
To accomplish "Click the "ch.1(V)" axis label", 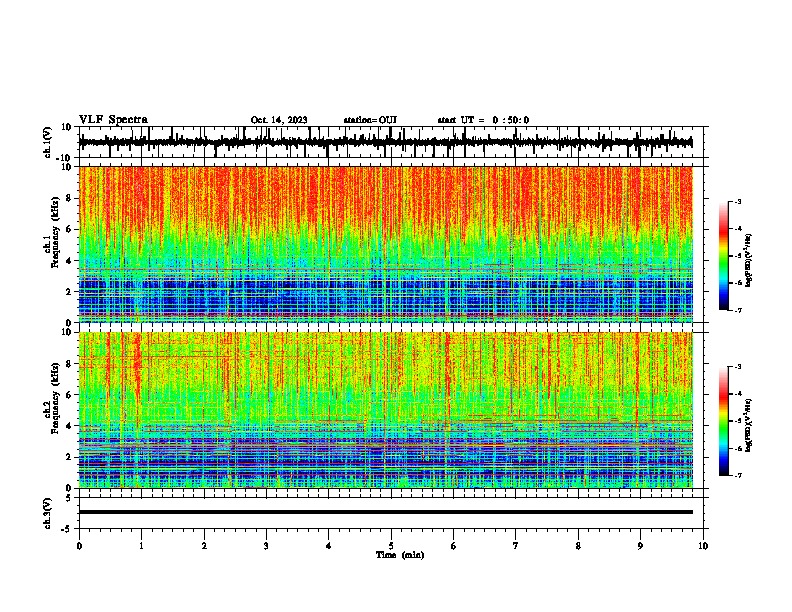I will pyautogui.click(x=48, y=142).
